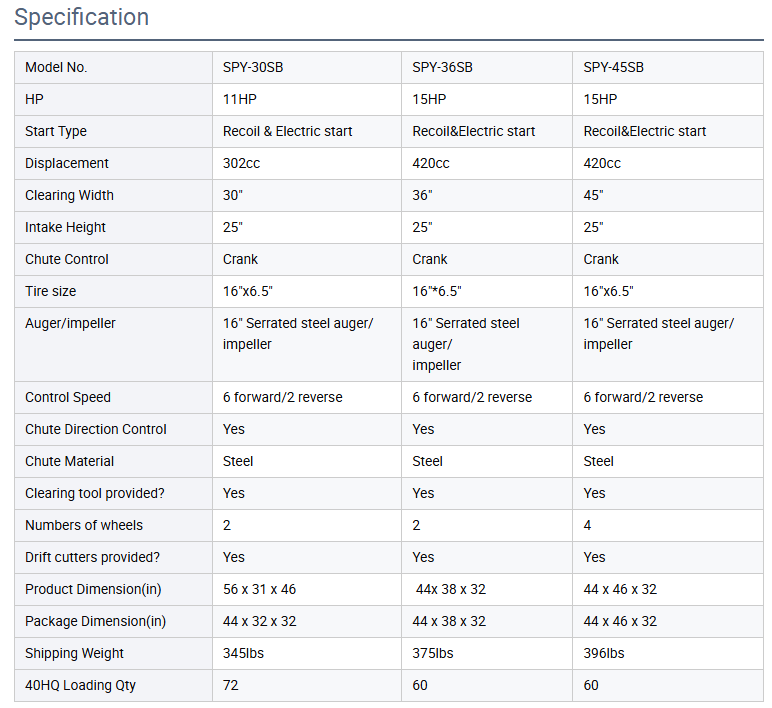The image size is (772, 708).
Task: Select the SPY-30SB model number cell
Action: pos(256,68)
